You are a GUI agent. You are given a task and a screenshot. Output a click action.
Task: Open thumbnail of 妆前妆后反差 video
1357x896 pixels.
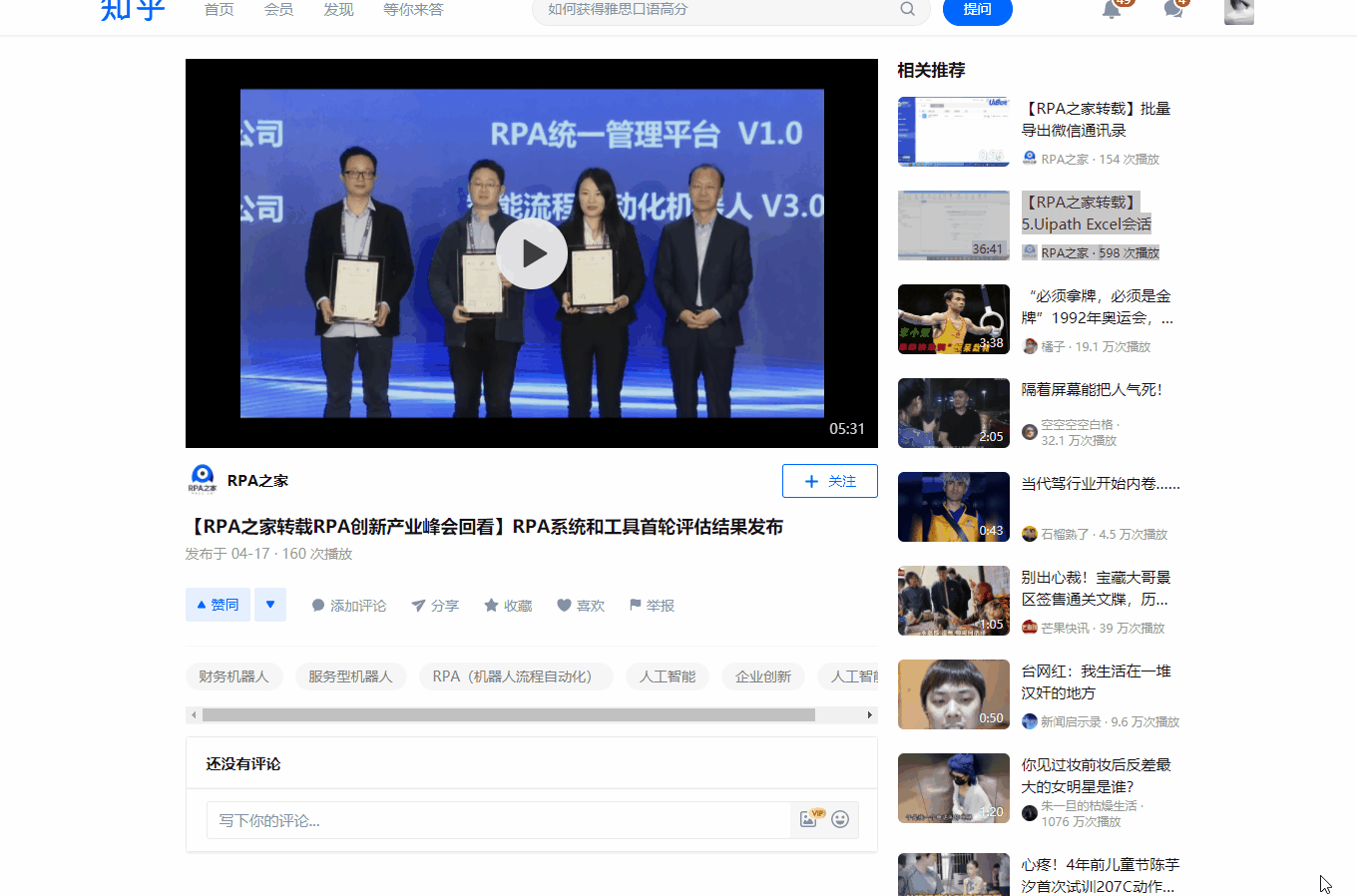[x=954, y=788]
